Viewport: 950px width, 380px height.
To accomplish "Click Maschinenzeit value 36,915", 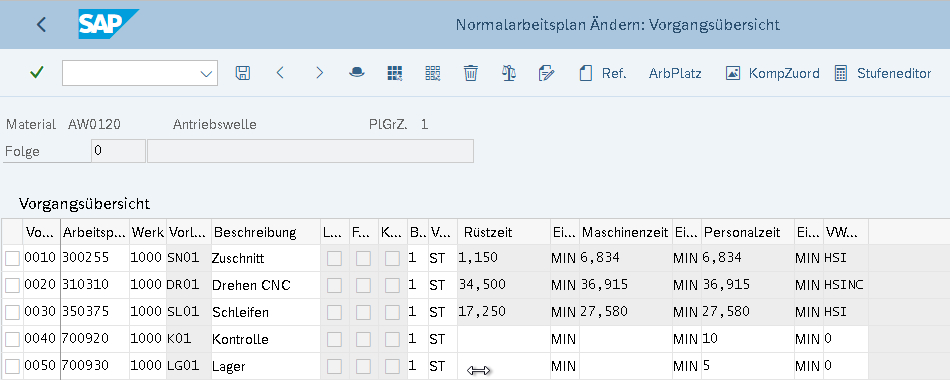I will (626, 285).
